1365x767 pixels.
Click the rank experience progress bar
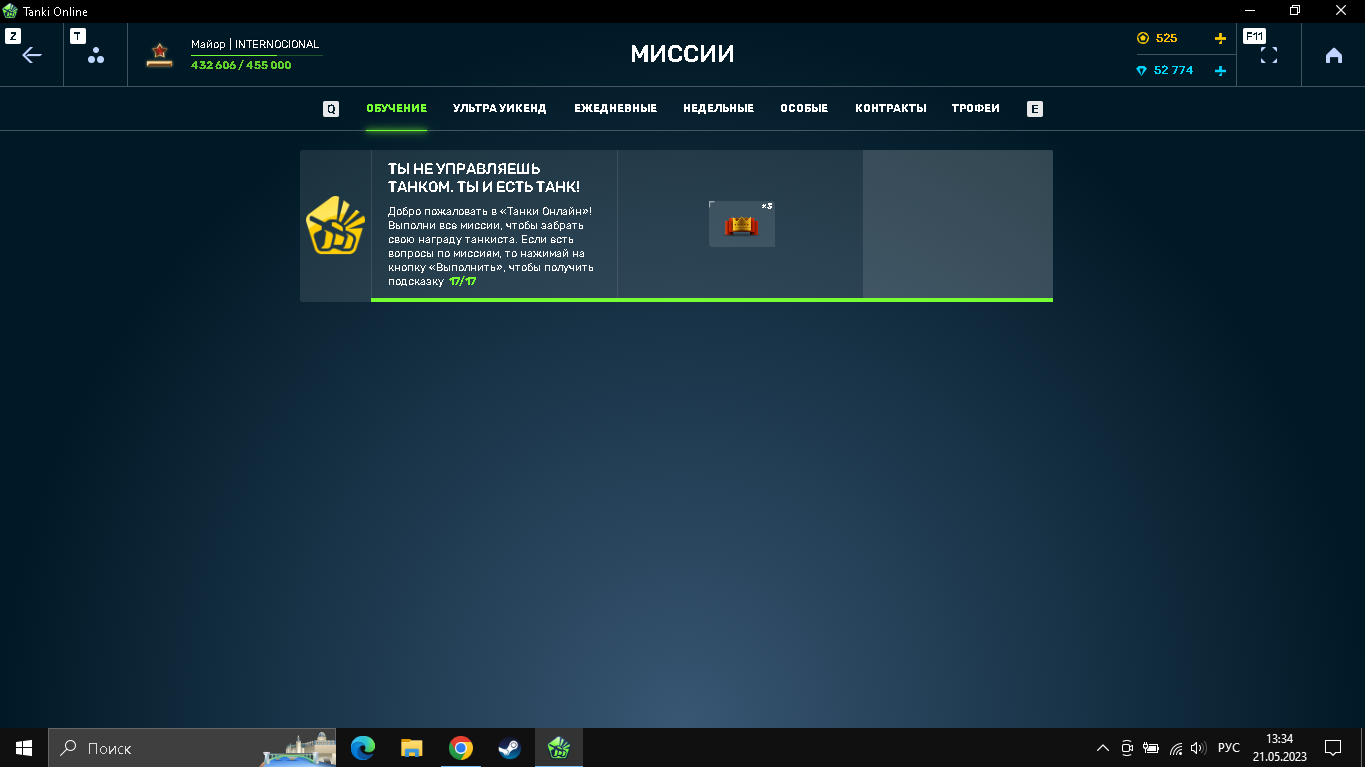click(256, 56)
